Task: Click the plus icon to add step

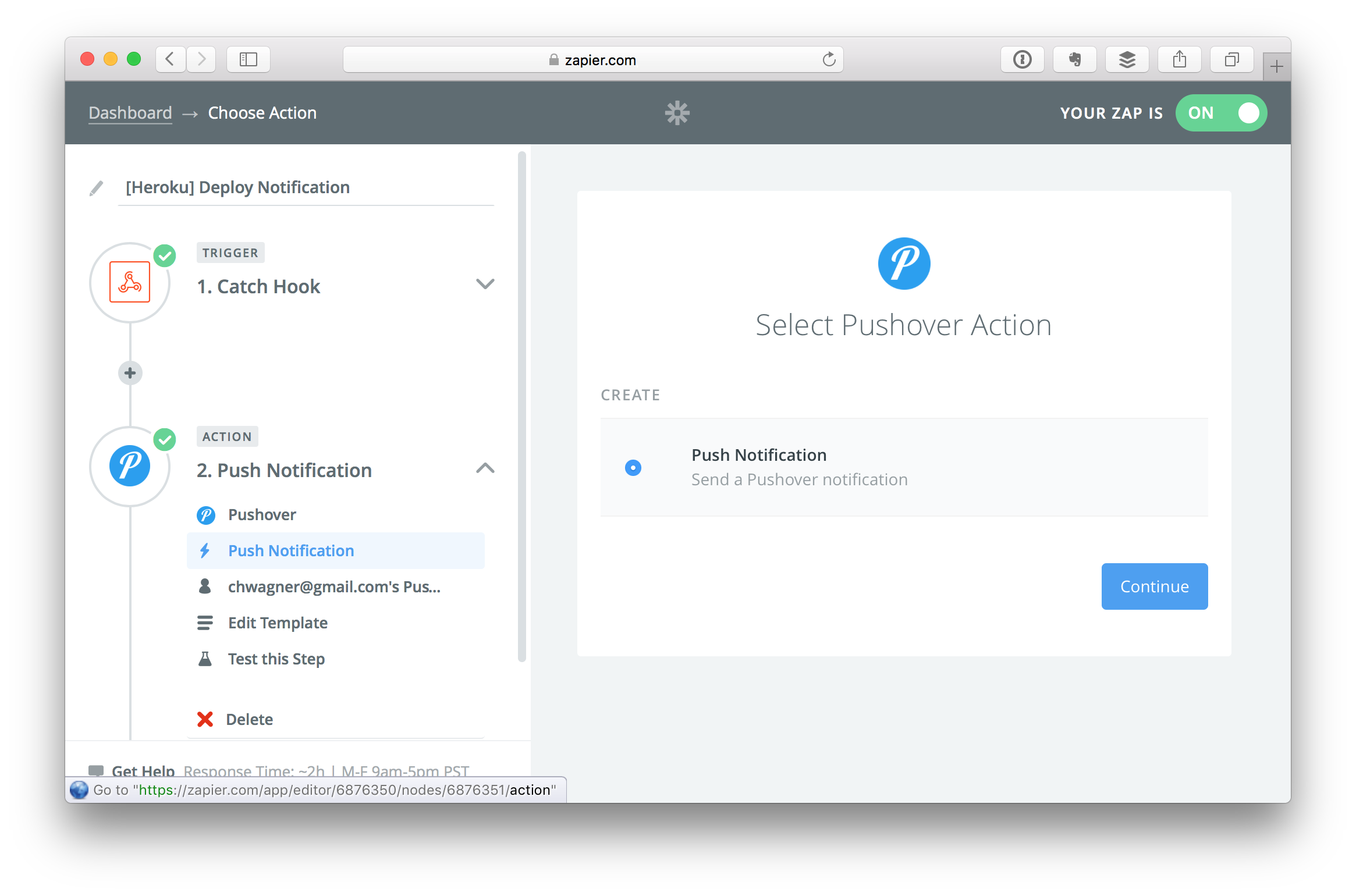Action: [130, 373]
